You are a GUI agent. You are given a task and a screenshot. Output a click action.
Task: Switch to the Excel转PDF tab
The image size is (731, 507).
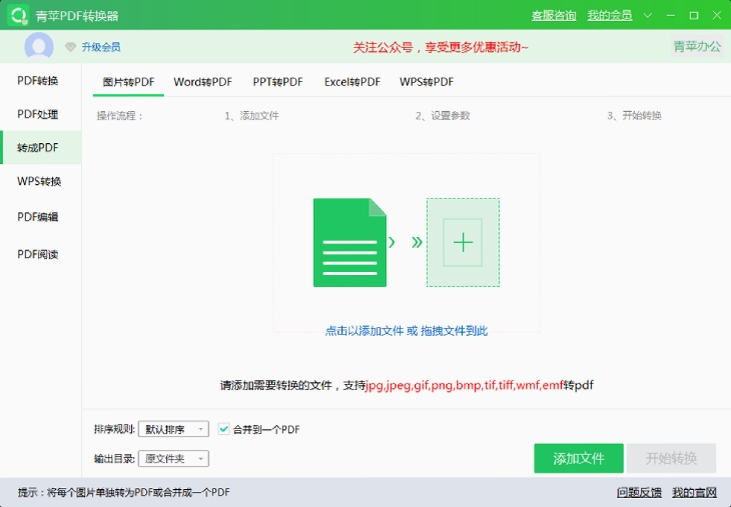(352, 82)
